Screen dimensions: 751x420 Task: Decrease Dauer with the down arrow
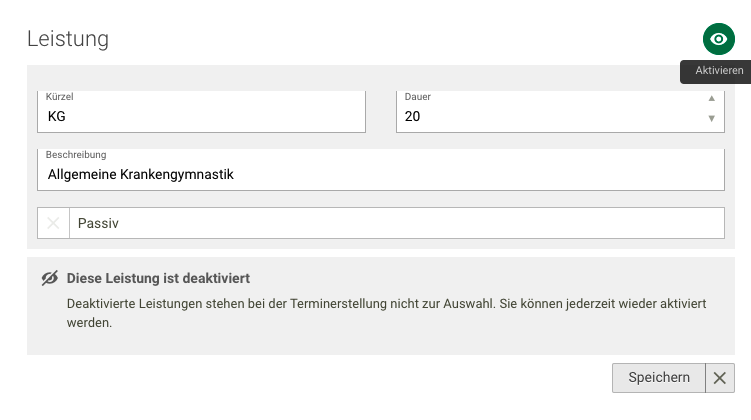(711, 118)
